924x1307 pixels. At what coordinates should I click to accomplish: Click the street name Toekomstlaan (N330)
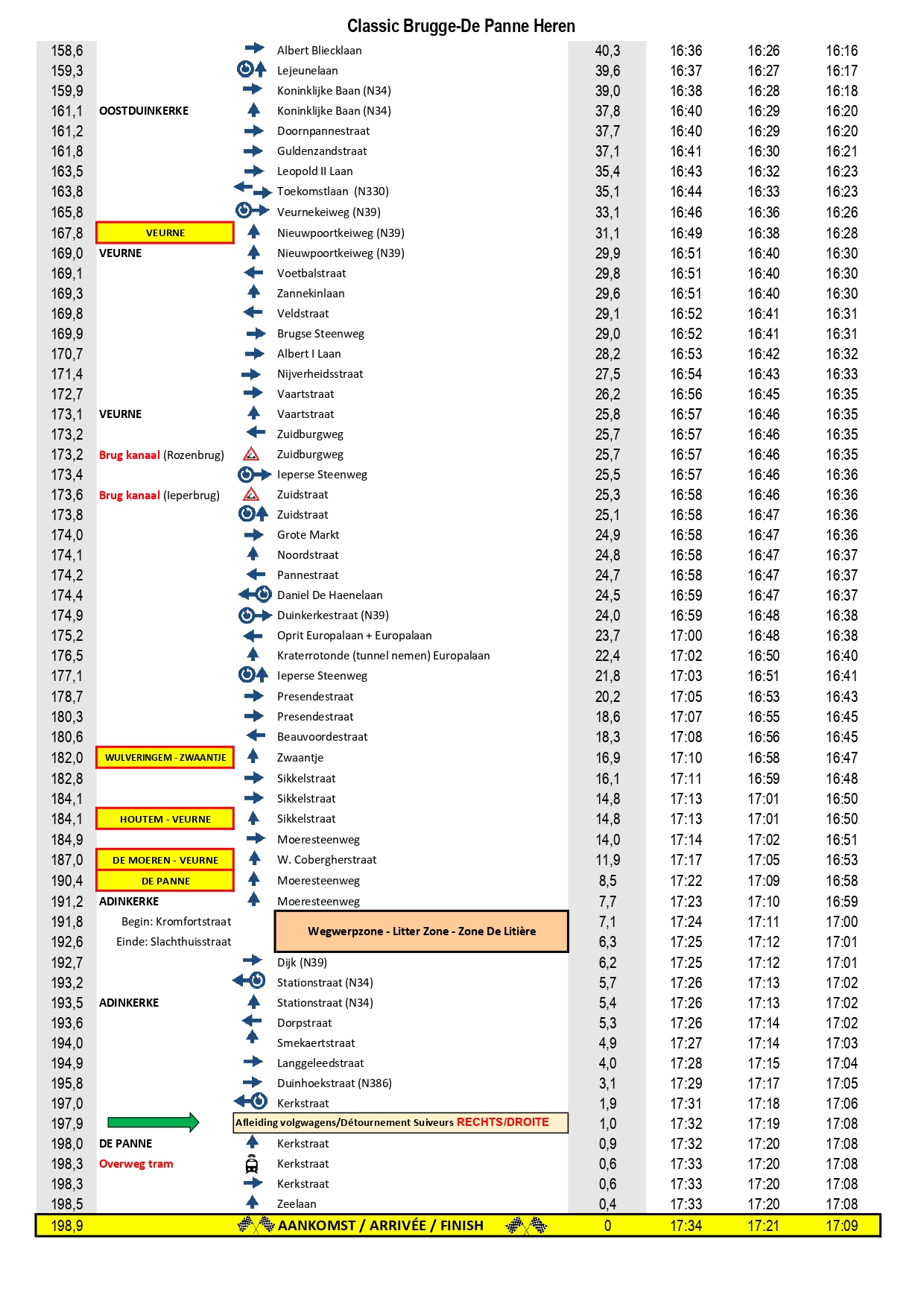(333, 192)
